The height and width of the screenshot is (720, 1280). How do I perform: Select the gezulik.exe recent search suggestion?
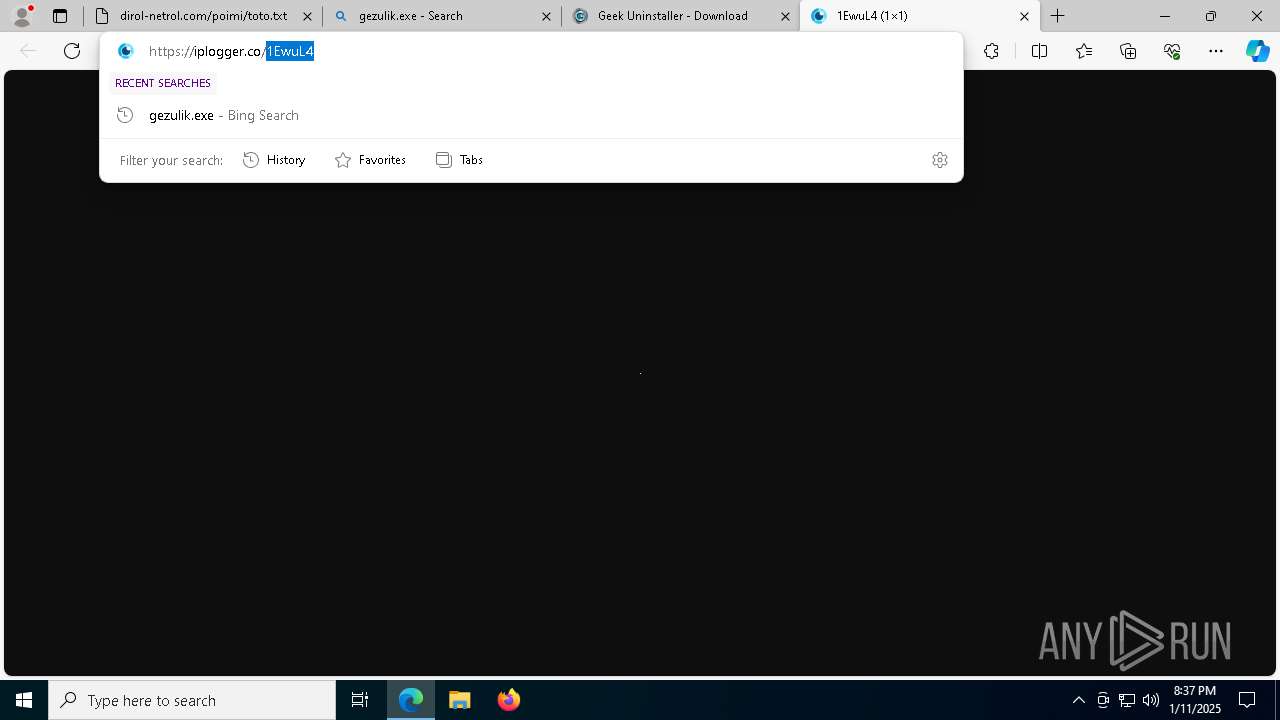pyautogui.click(x=531, y=115)
